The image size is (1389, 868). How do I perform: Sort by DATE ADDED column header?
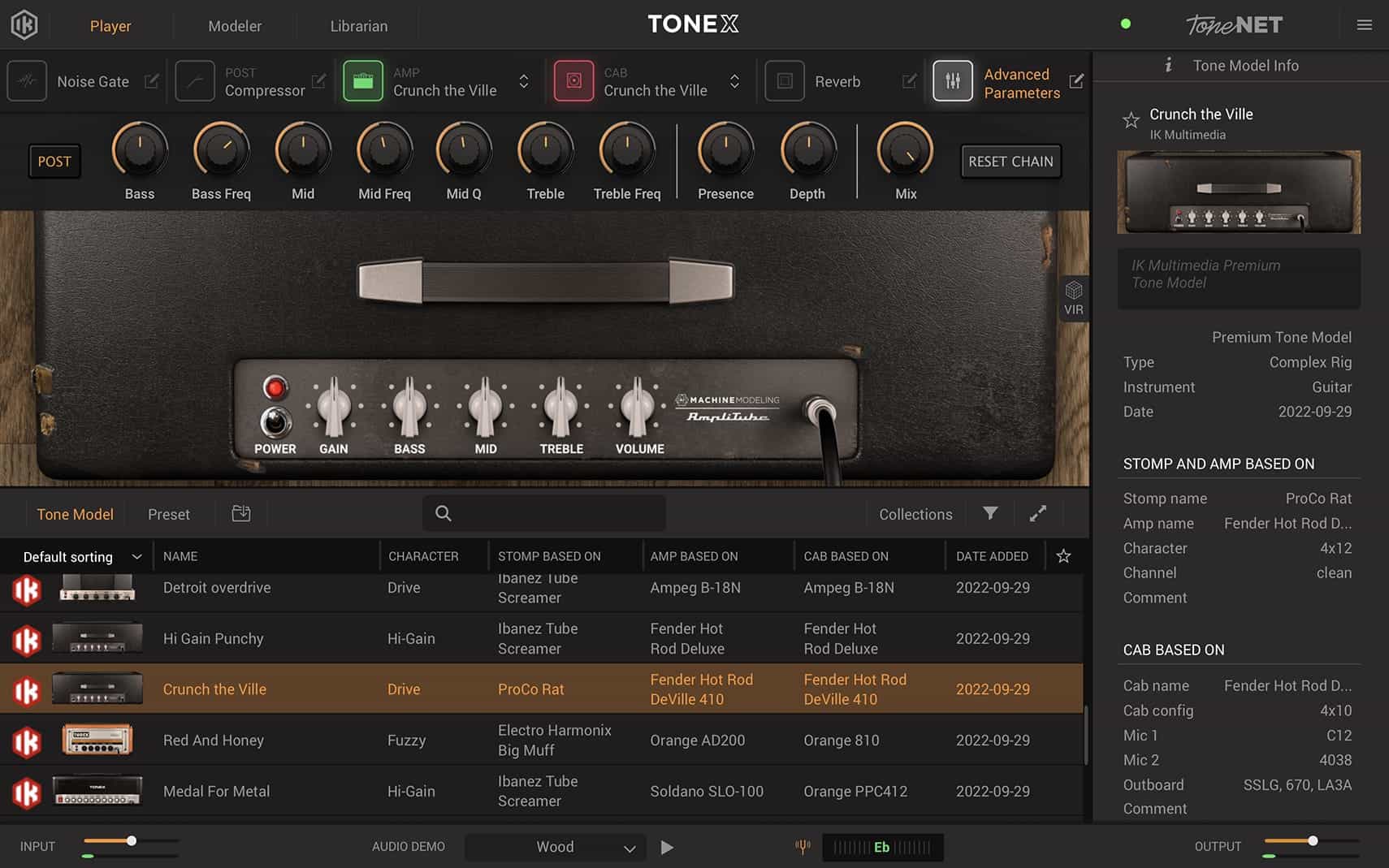coord(992,556)
